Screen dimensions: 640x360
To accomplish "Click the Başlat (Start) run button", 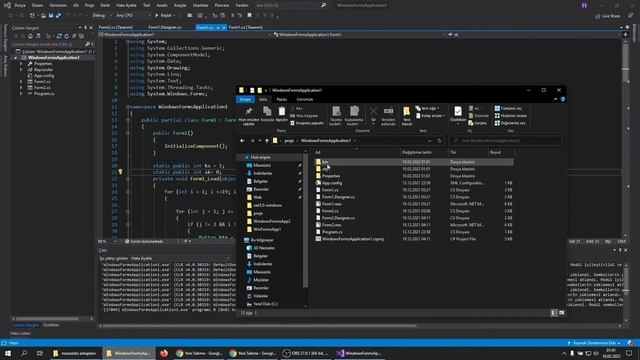I will (x=163, y=16).
